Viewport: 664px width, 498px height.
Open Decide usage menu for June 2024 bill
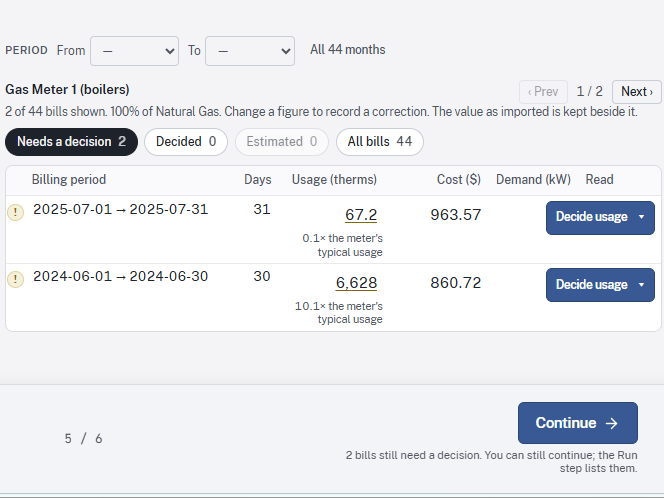point(600,285)
